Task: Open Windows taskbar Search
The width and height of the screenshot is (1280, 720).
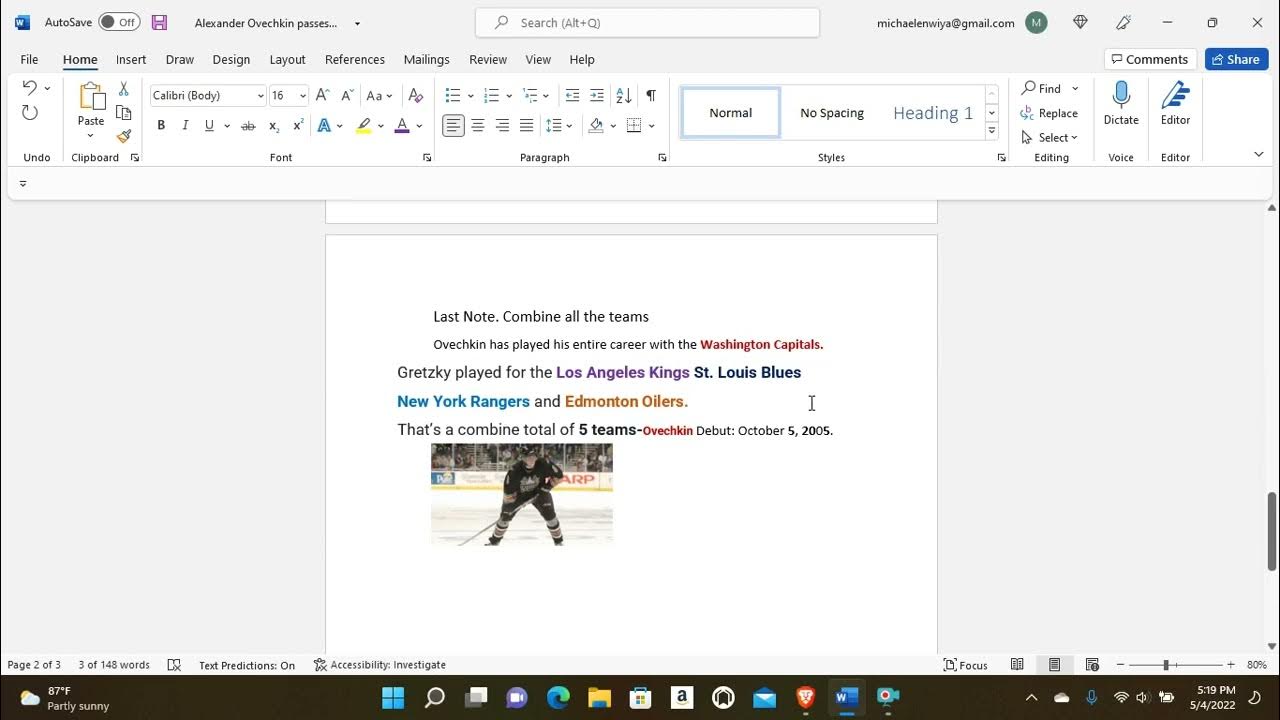Action: point(434,697)
